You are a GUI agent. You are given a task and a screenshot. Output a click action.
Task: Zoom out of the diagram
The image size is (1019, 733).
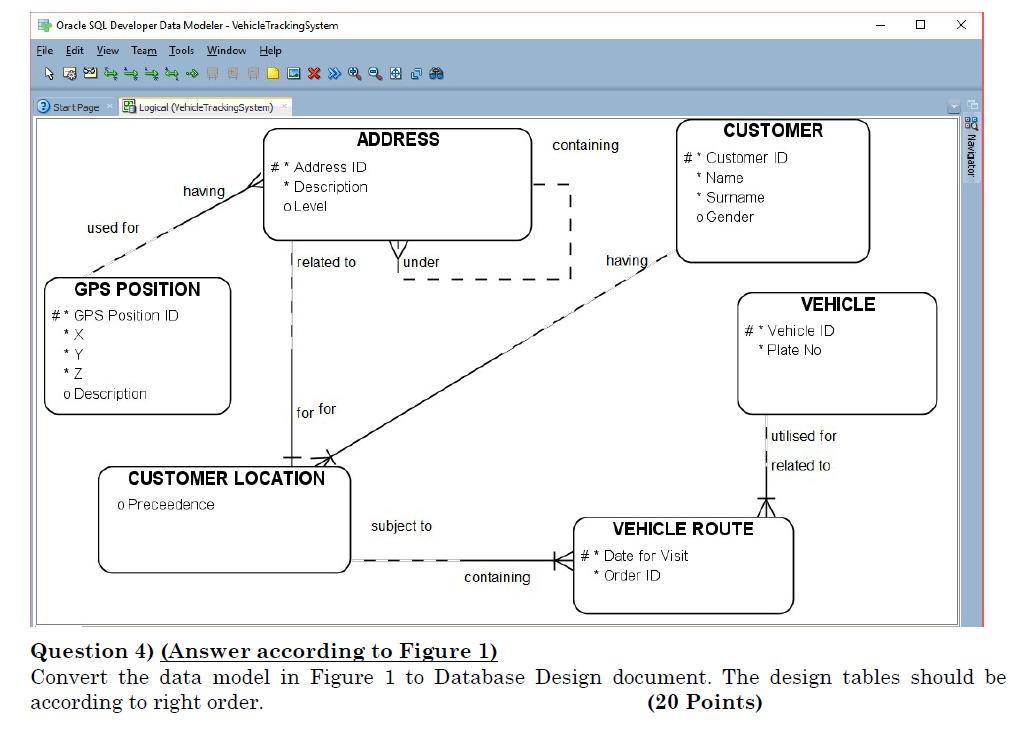pos(371,72)
